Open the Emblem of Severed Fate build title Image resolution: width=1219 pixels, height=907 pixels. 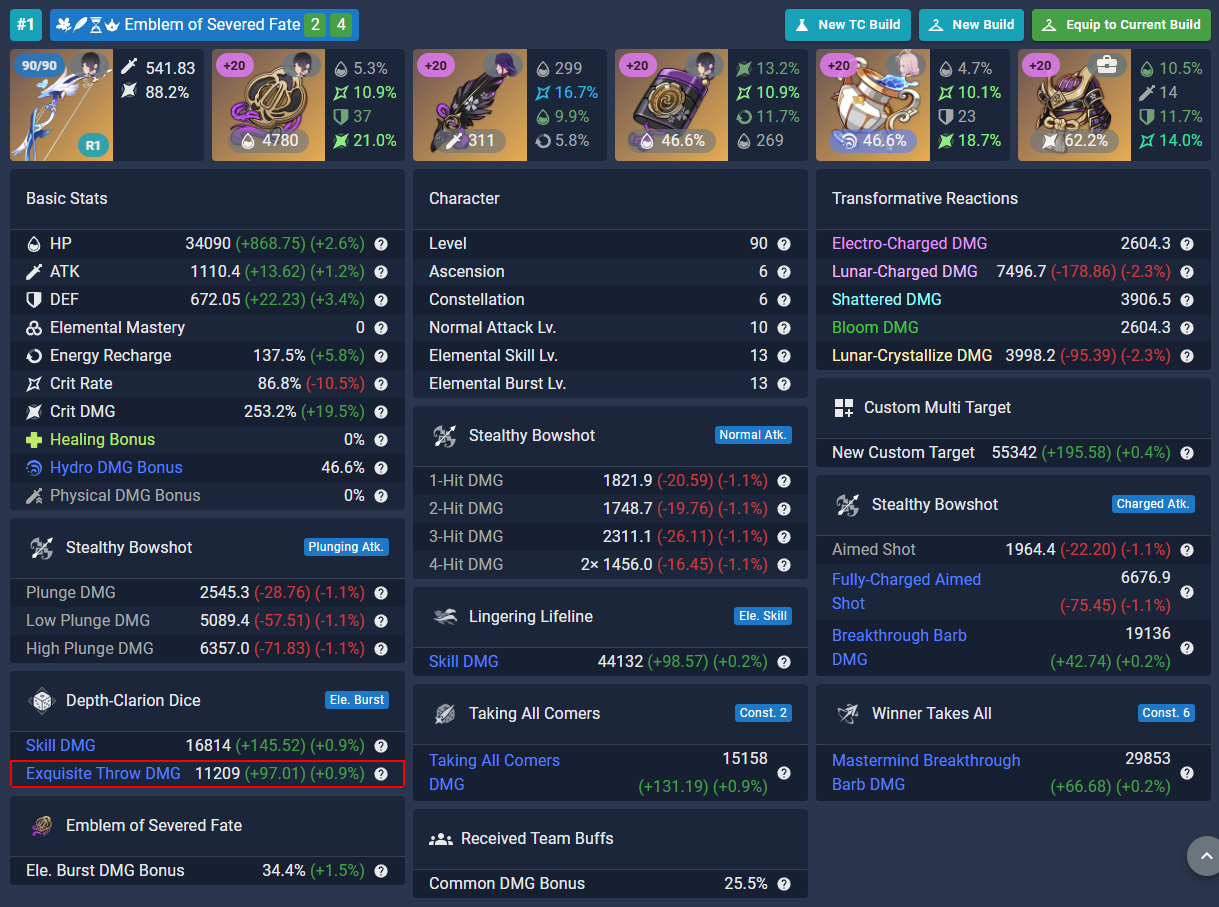tap(204, 24)
